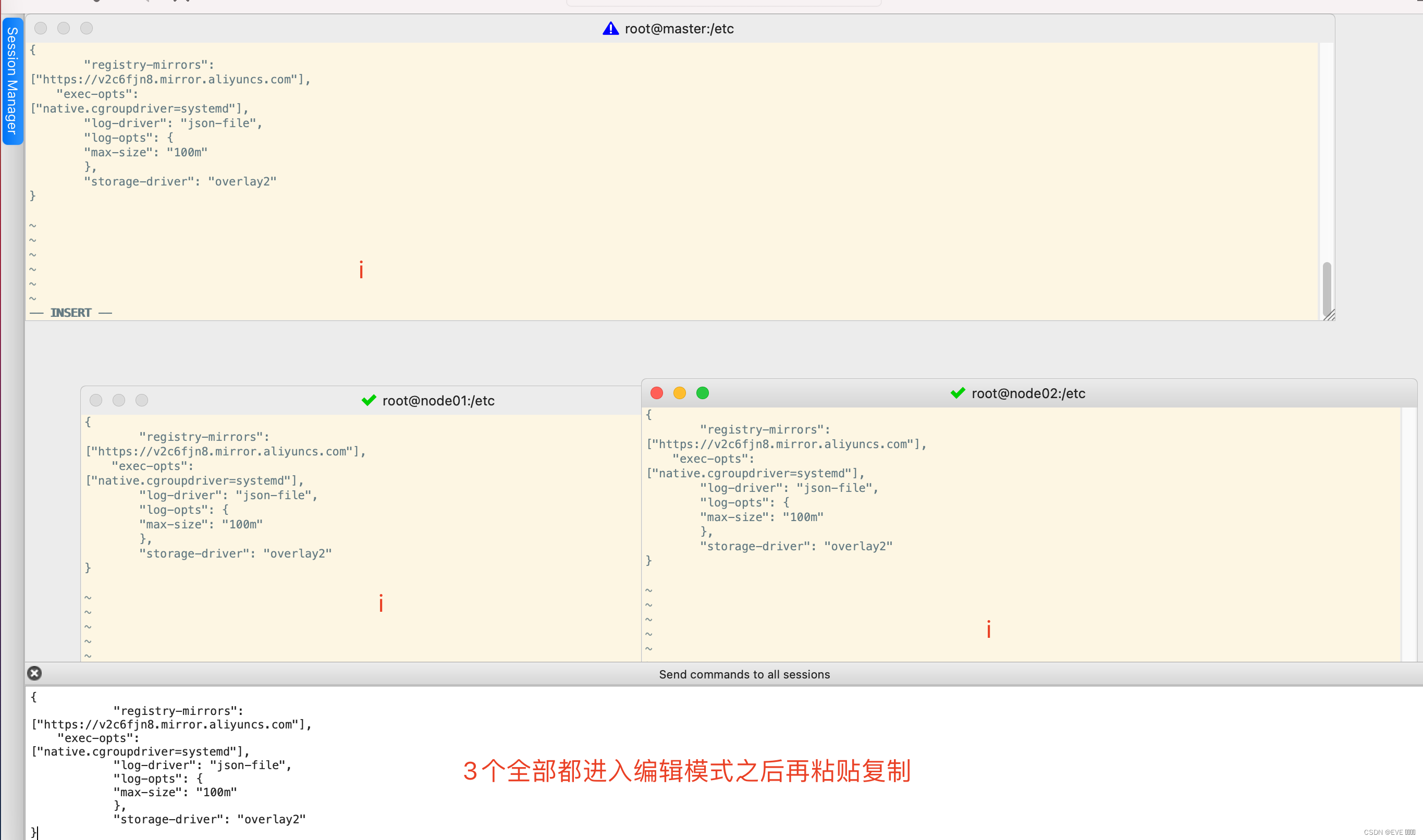
Task: Maximize the node02 window with green button
Action: tap(703, 393)
